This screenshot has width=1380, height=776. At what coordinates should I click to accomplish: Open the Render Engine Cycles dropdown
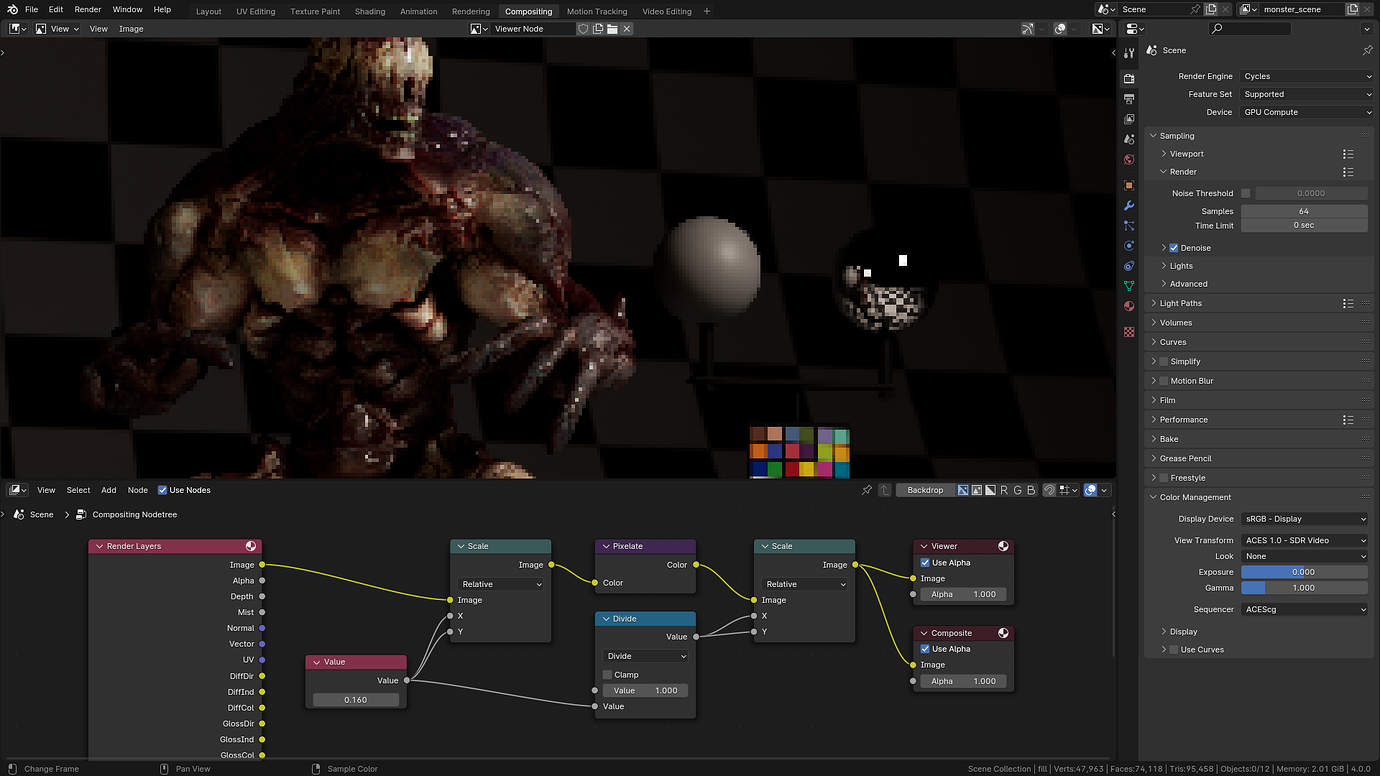coord(1307,76)
